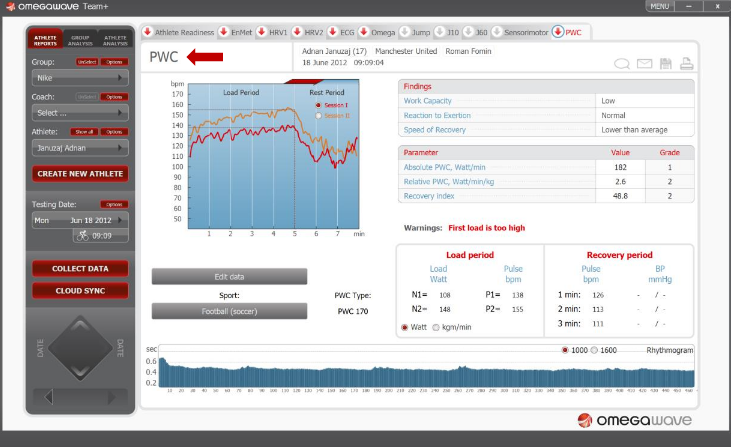Select Session II radio button

pos(318,116)
